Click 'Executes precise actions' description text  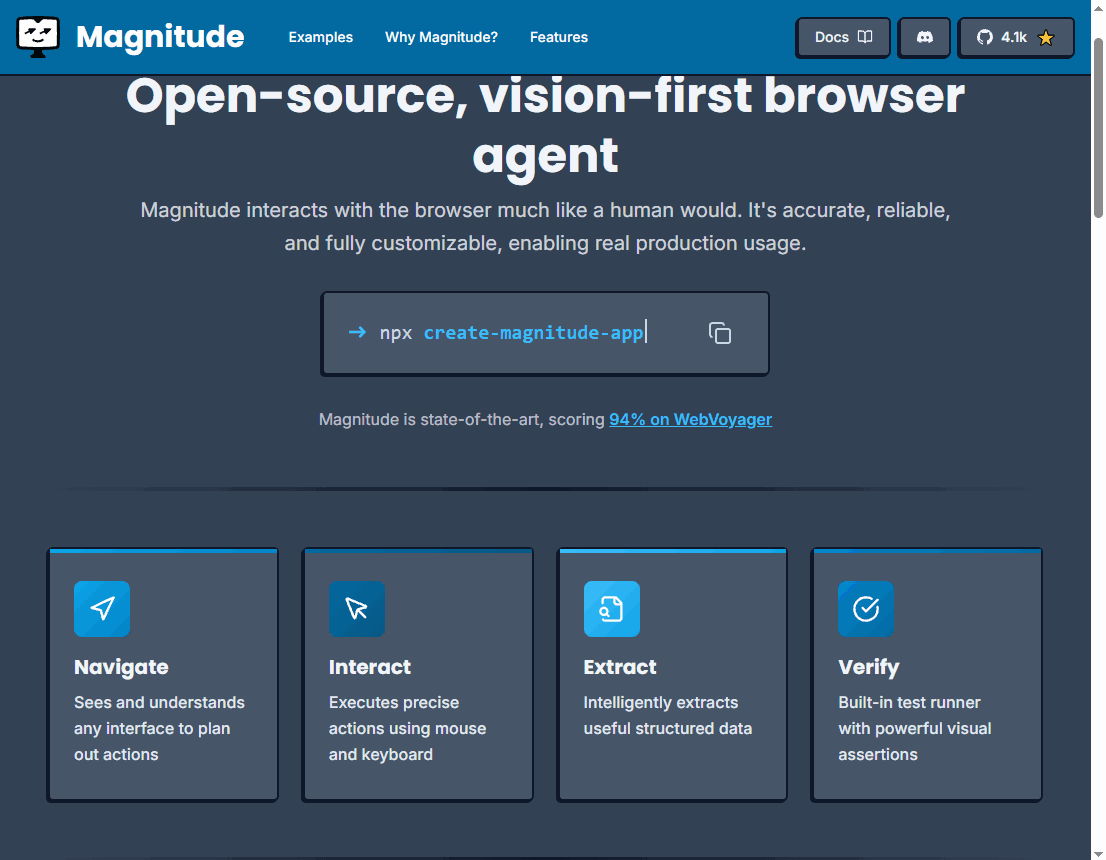[408, 728]
